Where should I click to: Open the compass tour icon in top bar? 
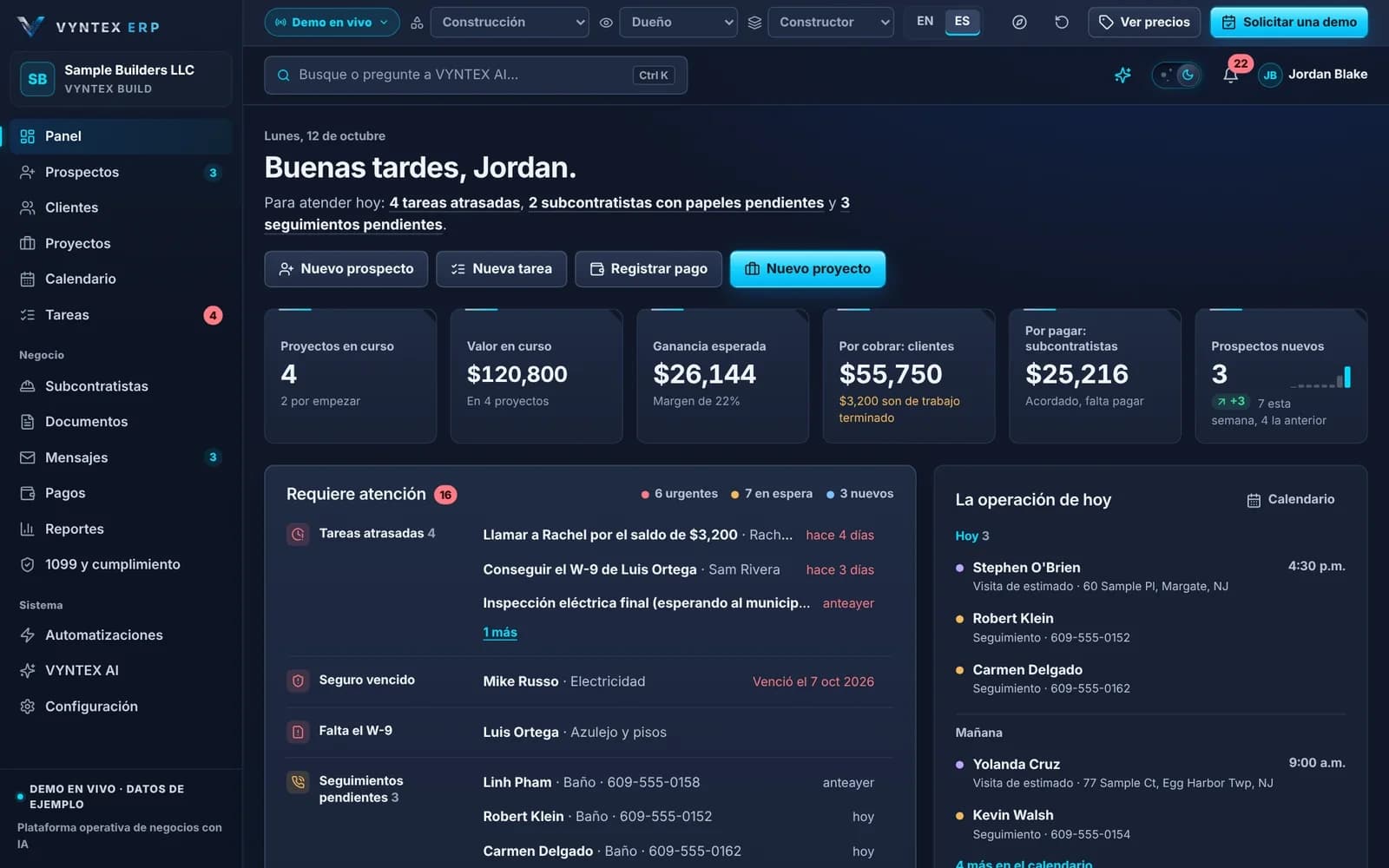1019,22
